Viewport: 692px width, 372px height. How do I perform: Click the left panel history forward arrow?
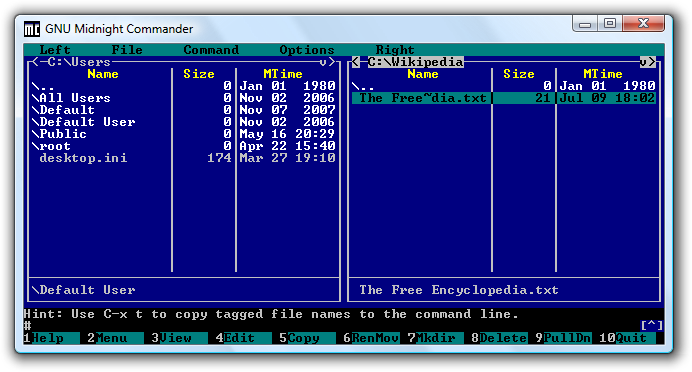pos(331,62)
